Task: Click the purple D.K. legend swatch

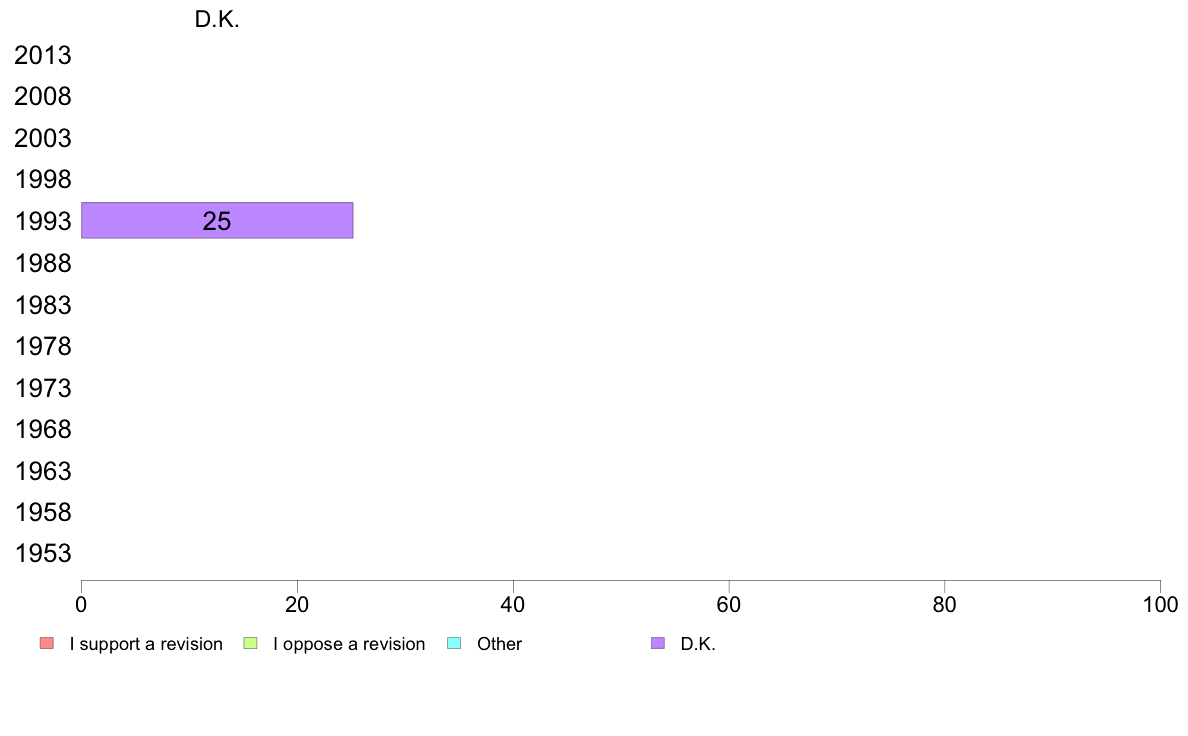Action: 658,644
